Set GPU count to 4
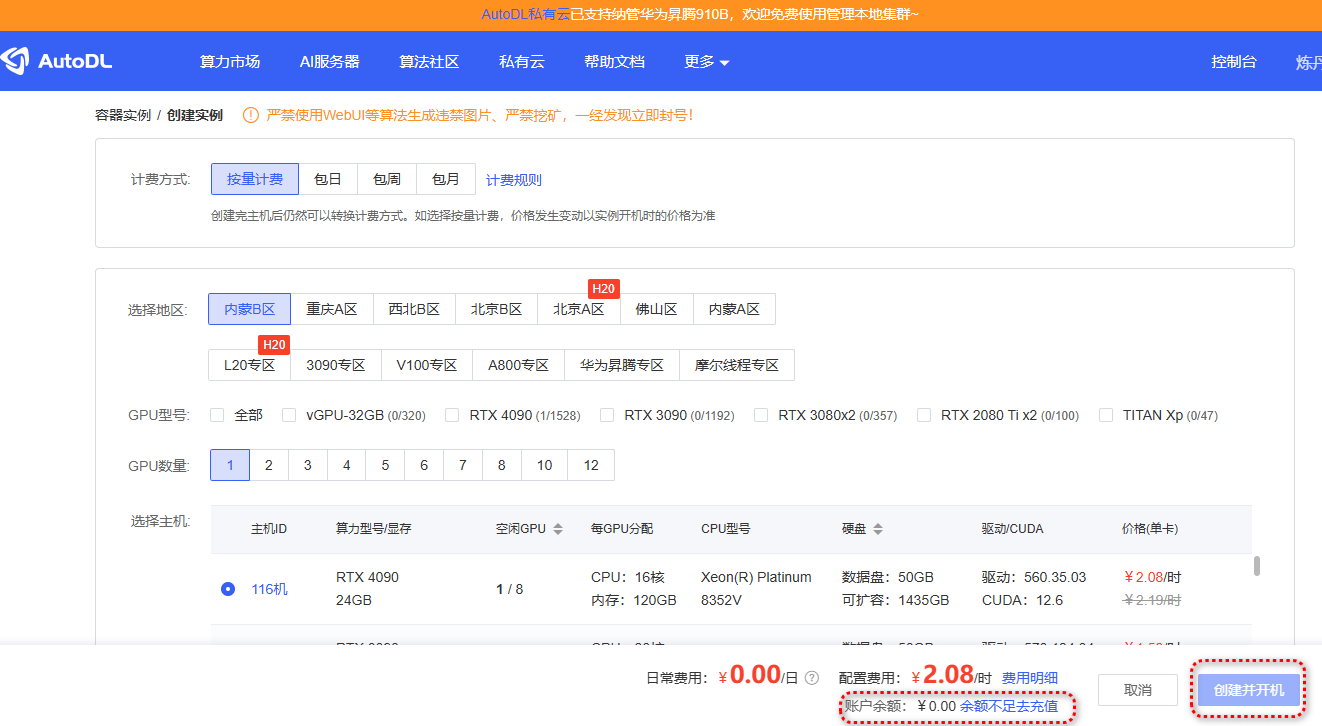This screenshot has height=726, width=1322. coord(347,465)
